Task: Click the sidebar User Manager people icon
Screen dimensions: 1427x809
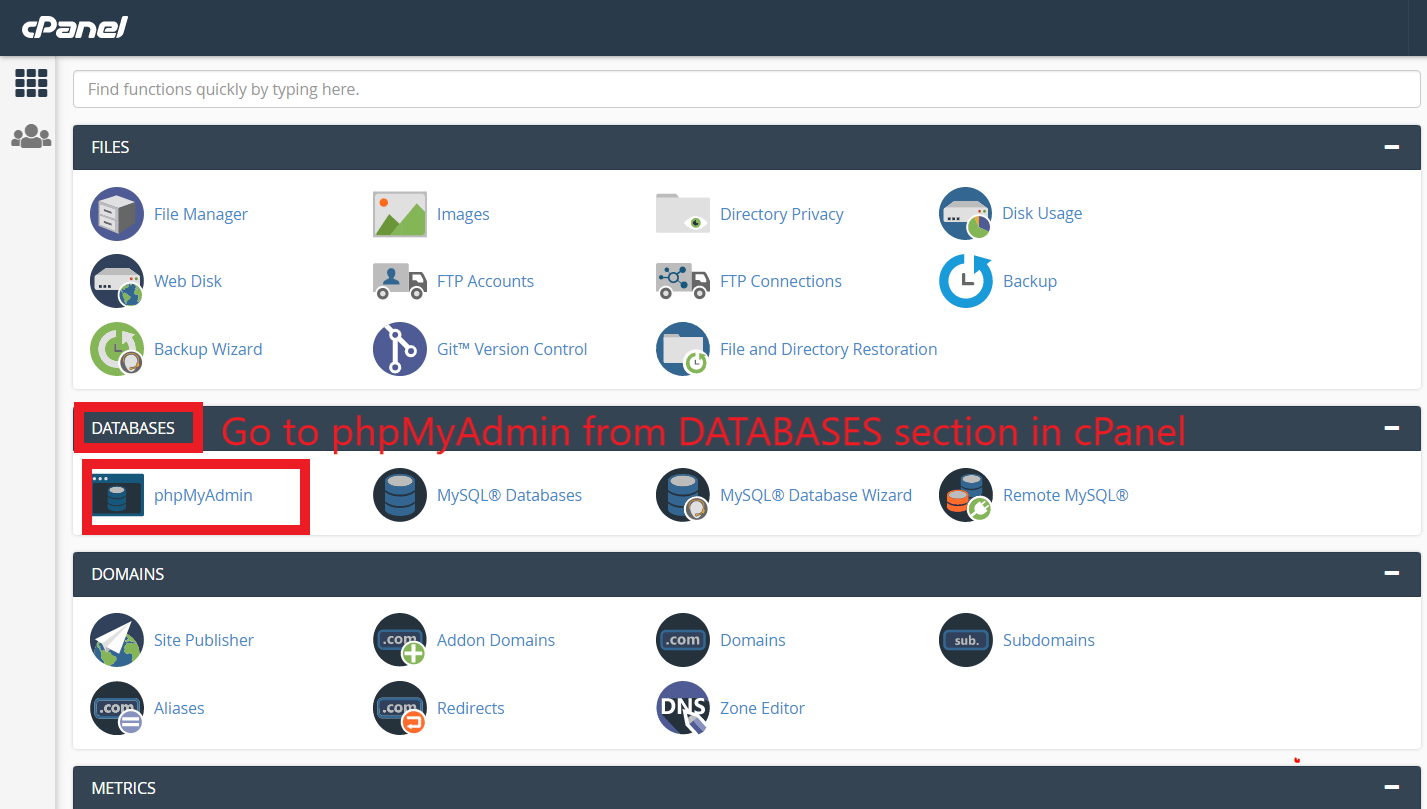Action: pyautogui.click(x=31, y=136)
